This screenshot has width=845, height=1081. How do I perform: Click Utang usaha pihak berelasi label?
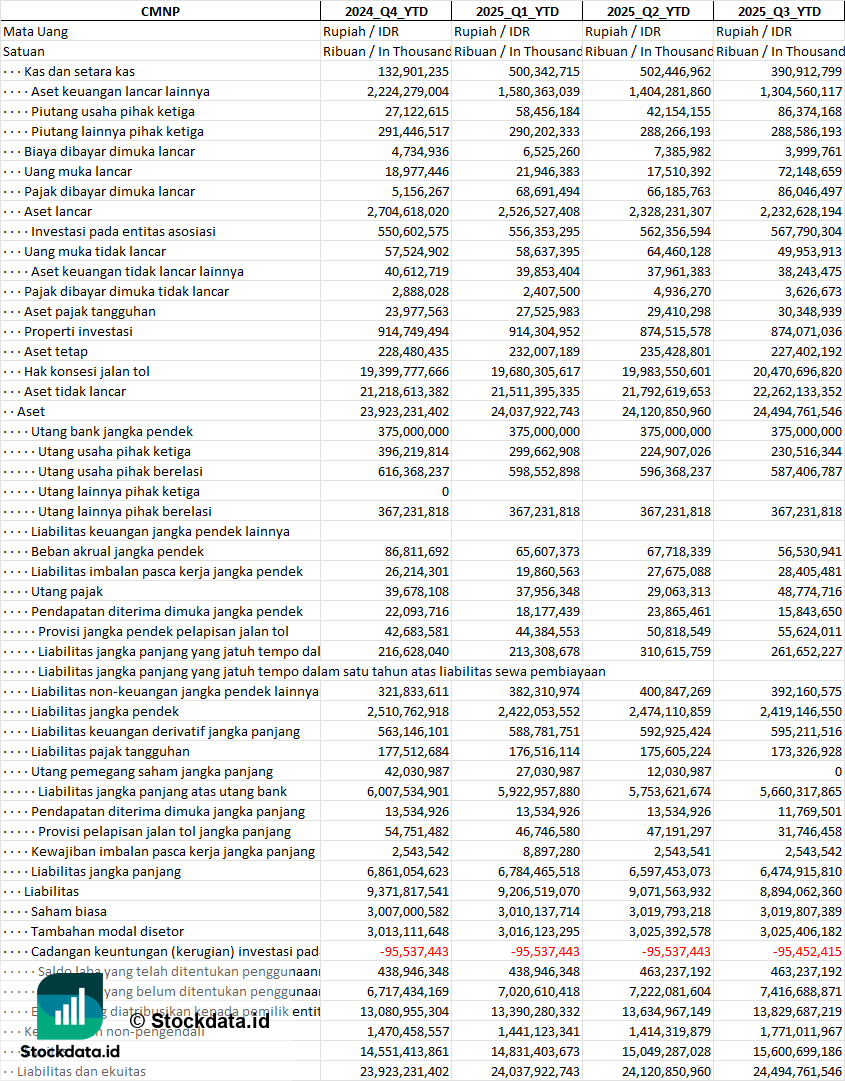tap(120, 472)
